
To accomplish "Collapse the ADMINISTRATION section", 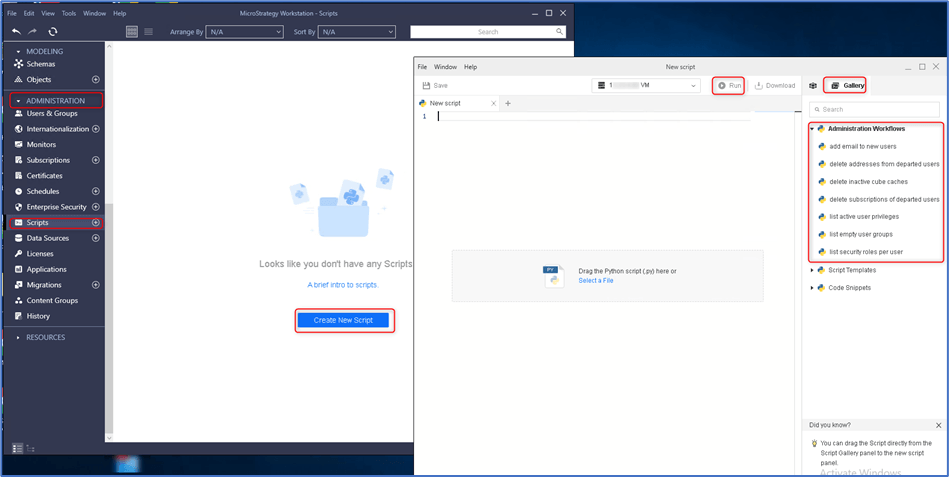I will tap(19, 100).
